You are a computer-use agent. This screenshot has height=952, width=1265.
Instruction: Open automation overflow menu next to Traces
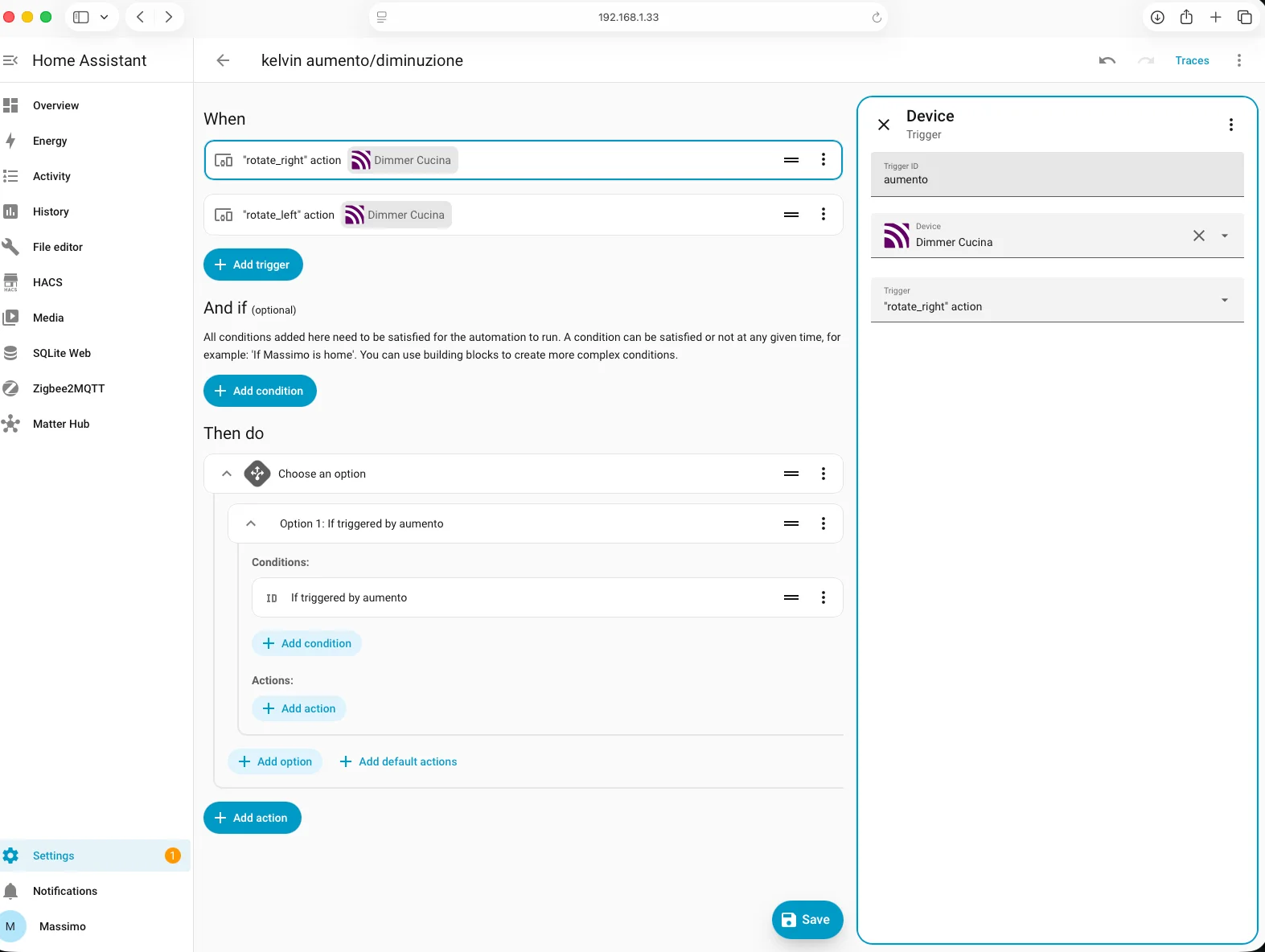pos(1239,60)
